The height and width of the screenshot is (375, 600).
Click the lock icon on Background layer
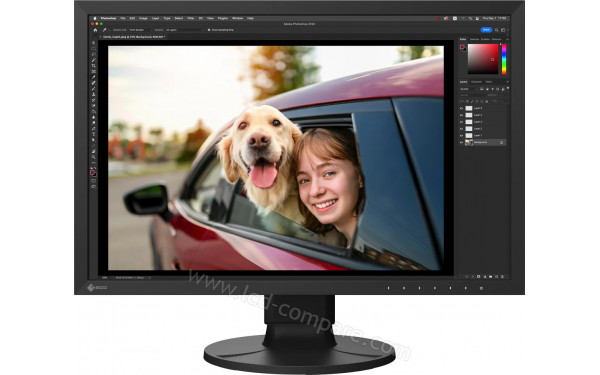(501, 142)
